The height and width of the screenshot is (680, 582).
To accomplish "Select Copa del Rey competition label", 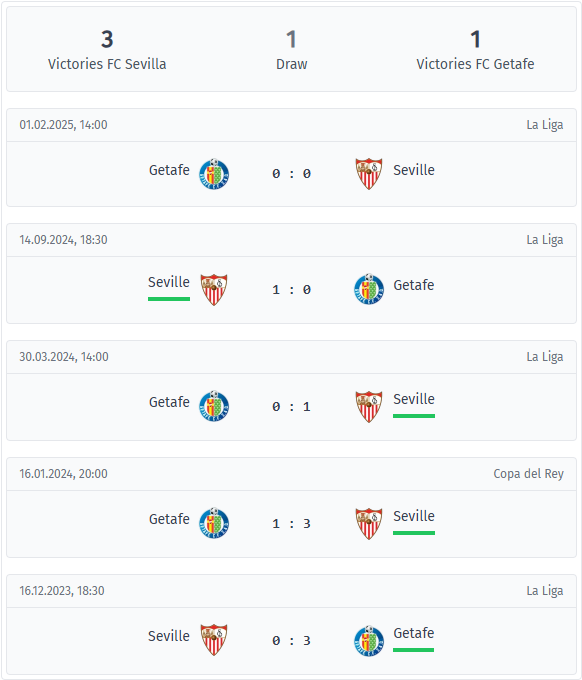I will (x=528, y=474).
